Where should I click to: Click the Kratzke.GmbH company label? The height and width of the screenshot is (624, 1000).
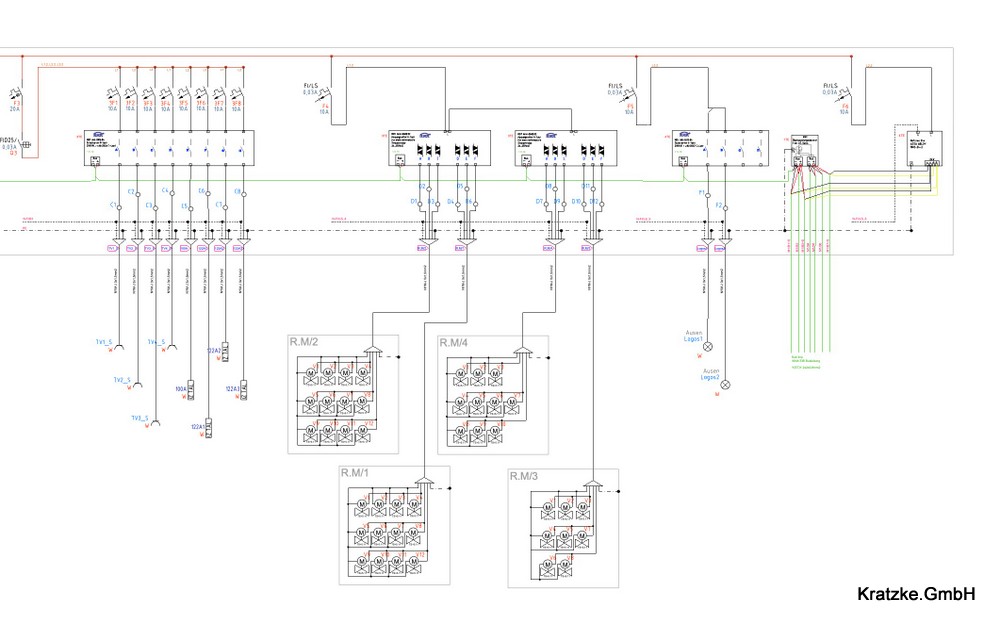tap(916, 594)
